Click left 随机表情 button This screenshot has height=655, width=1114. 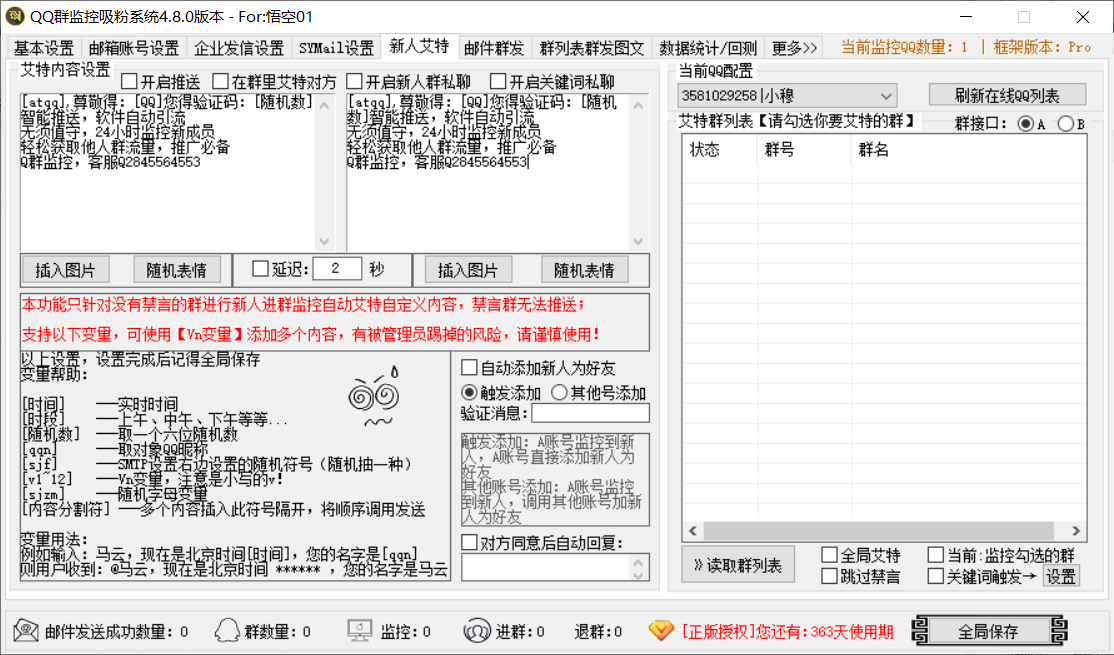tap(176, 270)
